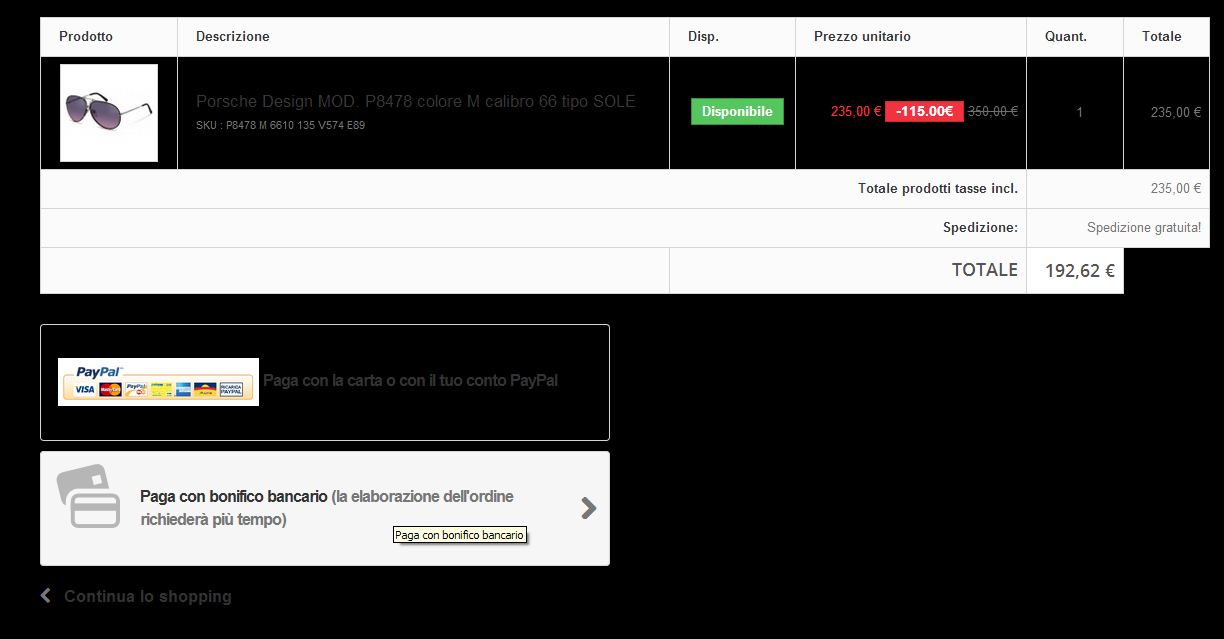
Task: Follow the Continua lo shopping link
Action: coord(148,597)
